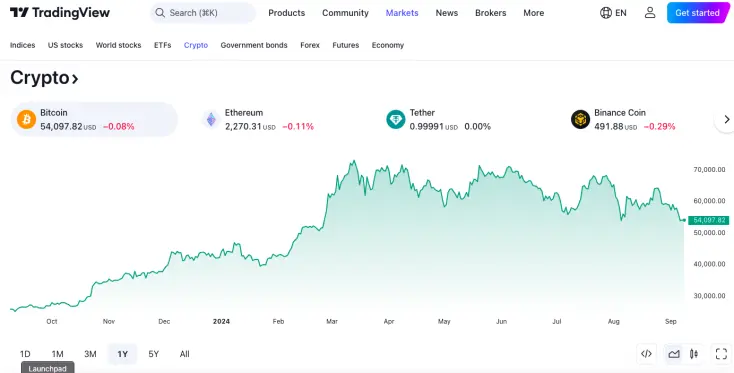Screen dimensions: 734x373
Task: Click the Ethereum diamond icon
Action: (211, 119)
